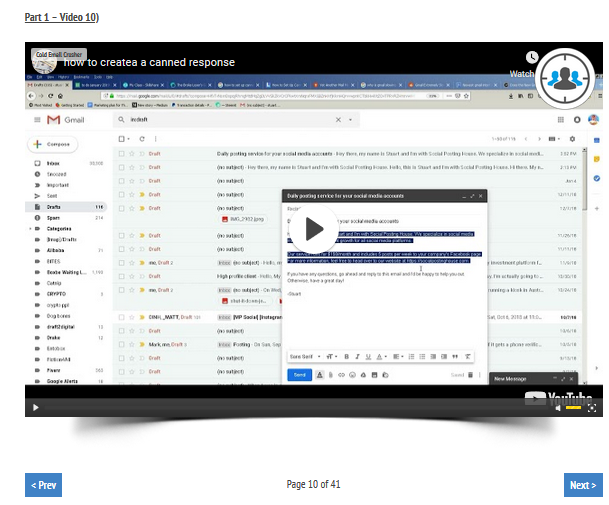The height and width of the screenshot is (505, 609).
Task: Star the 'Daily posting service' draft row
Action: [132, 154]
